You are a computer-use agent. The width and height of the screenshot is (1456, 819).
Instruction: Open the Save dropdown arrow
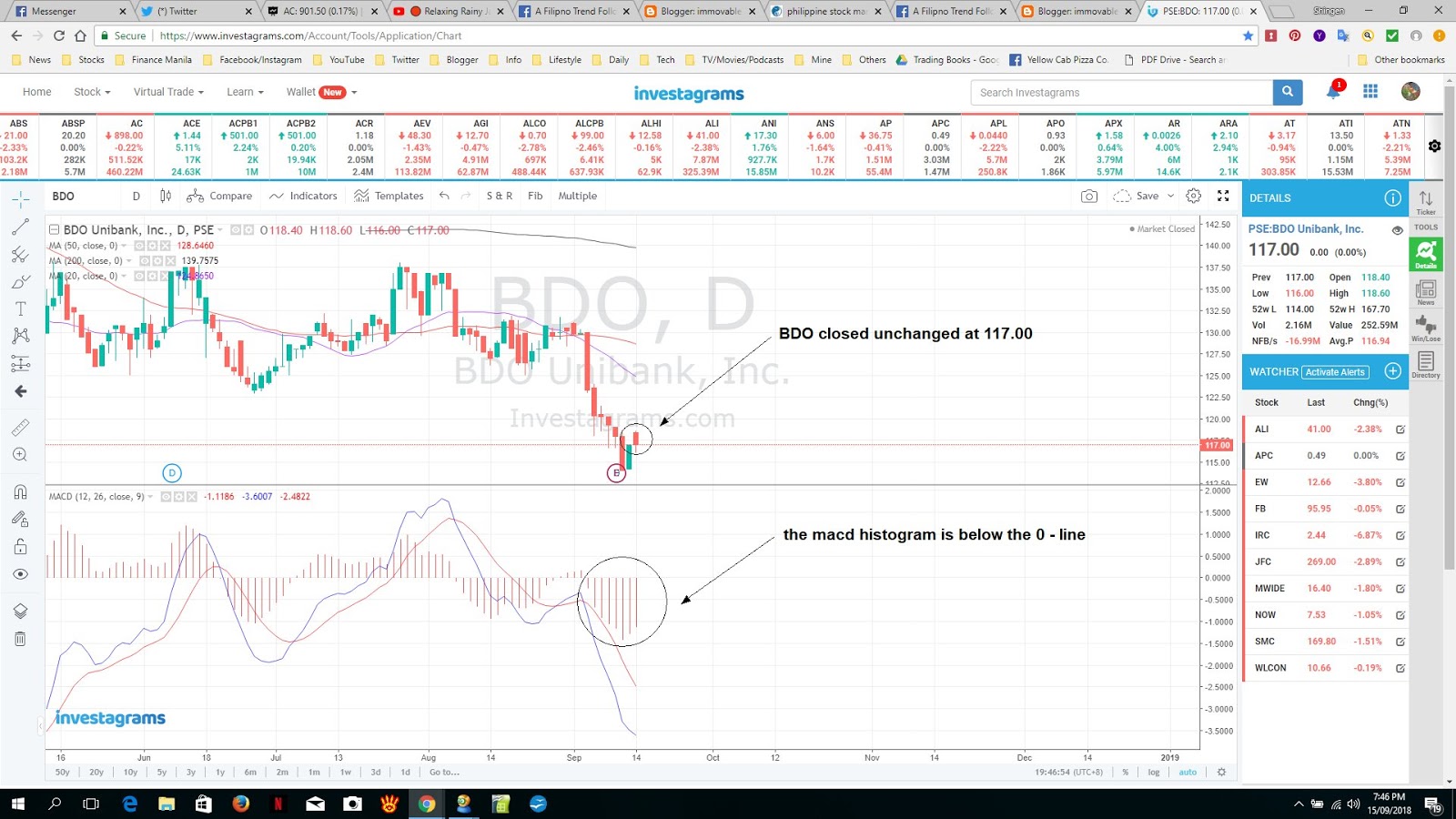[x=1170, y=196]
